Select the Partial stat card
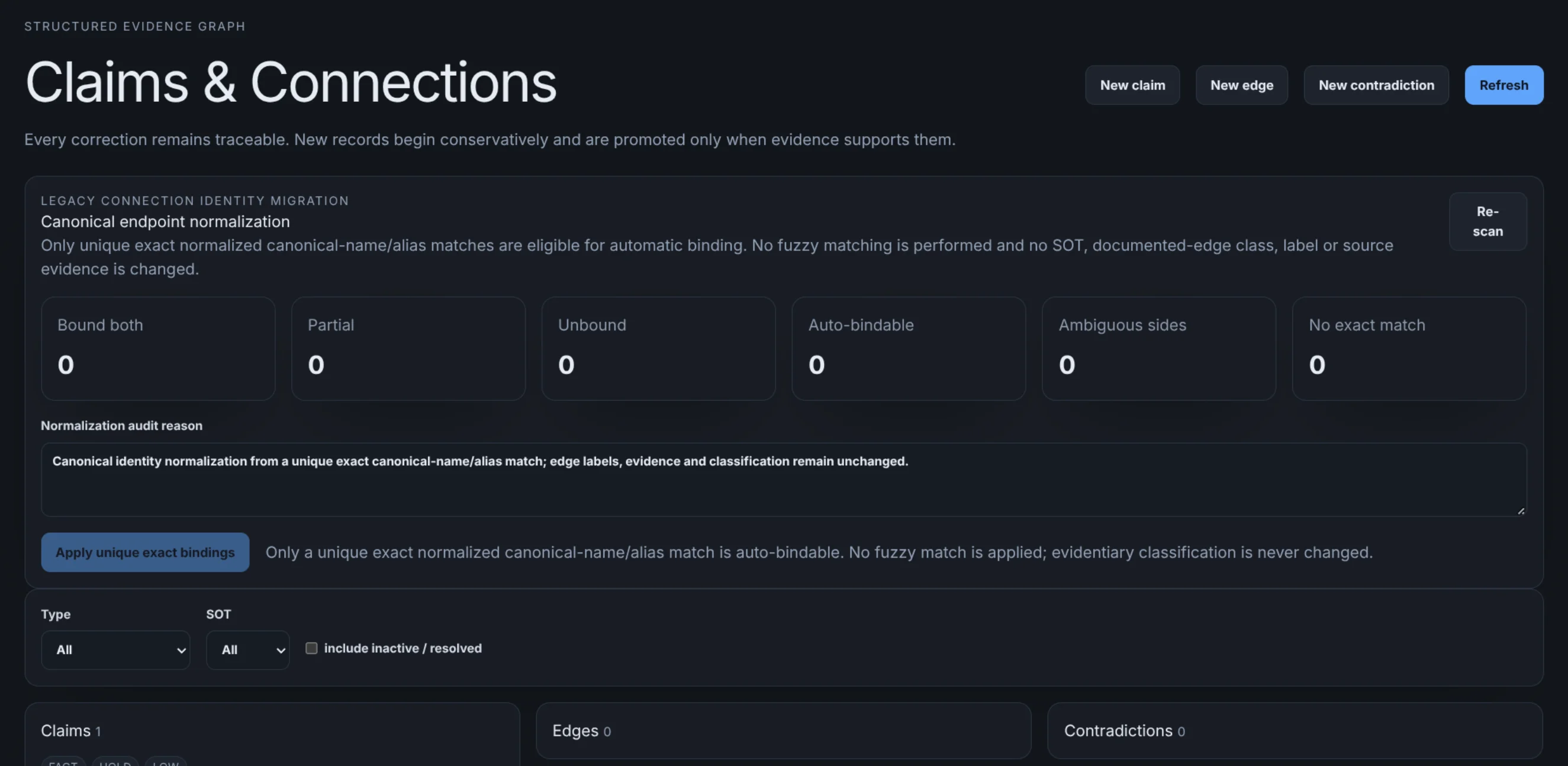The height and width of the screenshot is (766, 1568). 408,348
